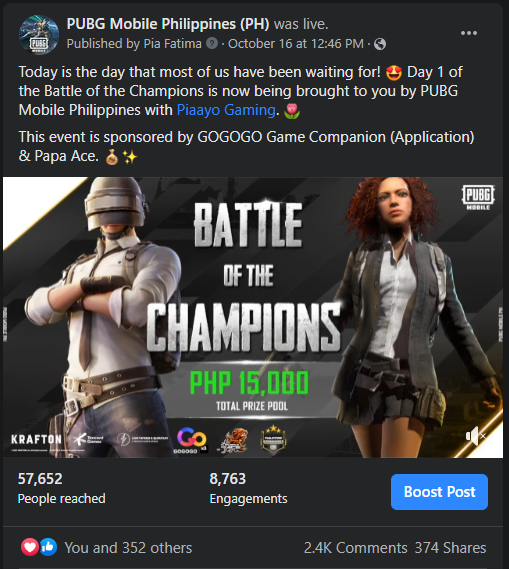This screenshot has height=569, width=509.
Task: Open the three-dot post options menu
Action: coord(469,33)
